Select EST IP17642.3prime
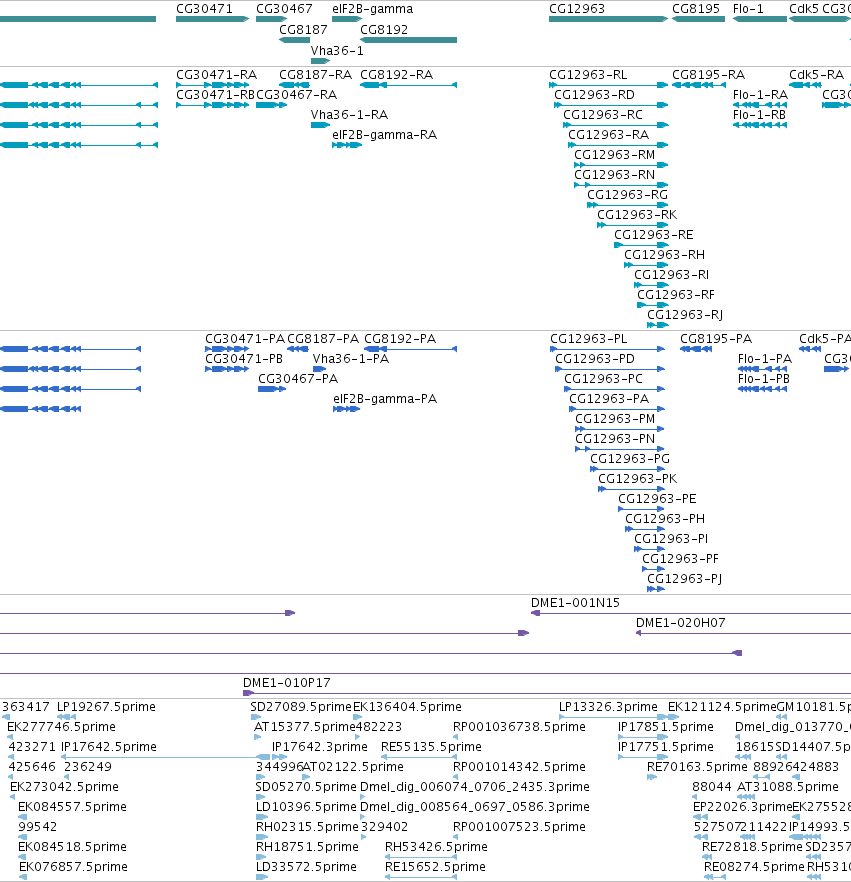This screenshot has height=882, width=851. [319, 746]
